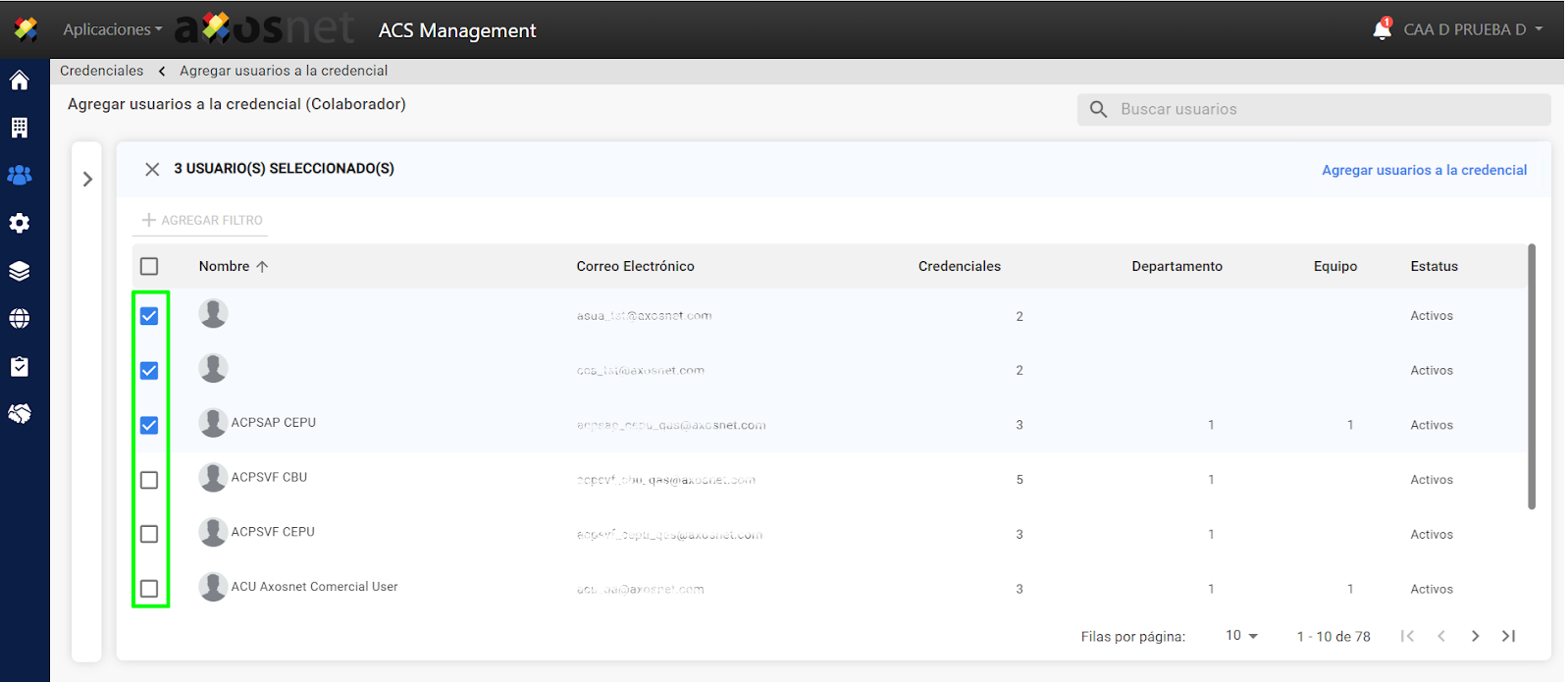Open the handshake icon in sidebar
Screen dimensions: 1568x683
[x=20, y=413]
